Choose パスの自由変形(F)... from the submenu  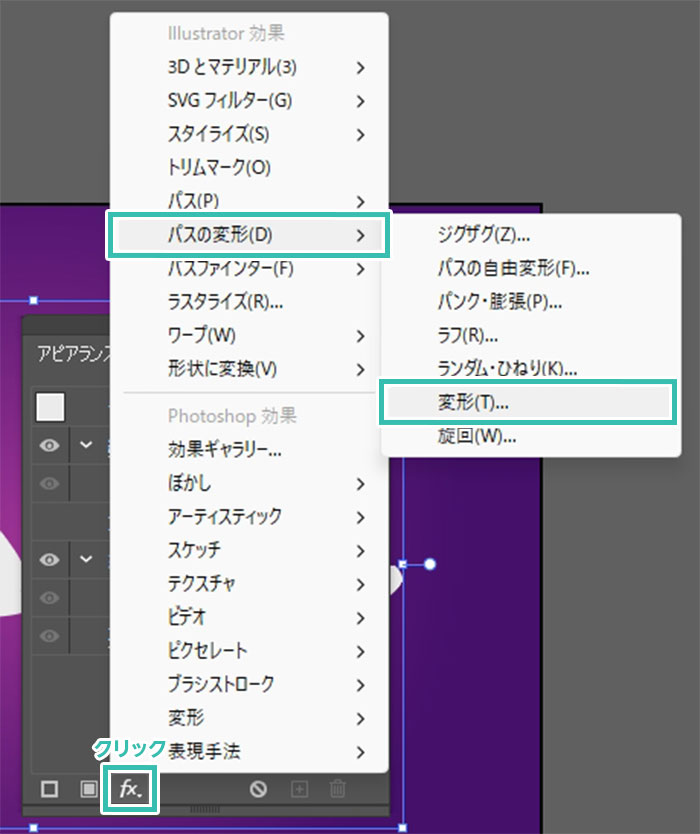[531, 269]
